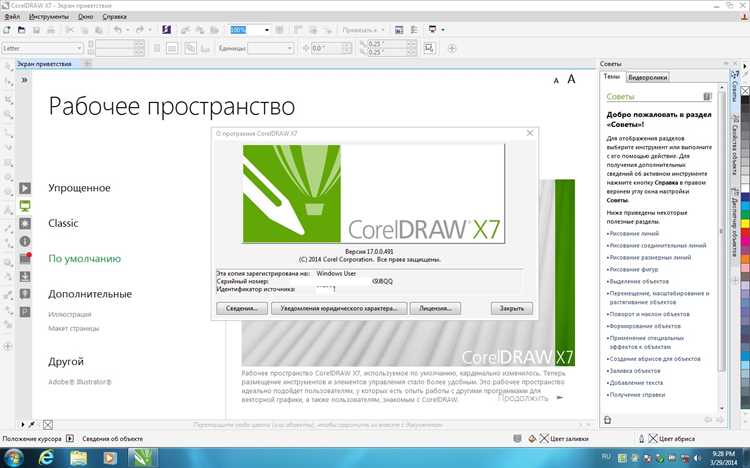The image size is (750, 468).
Task: Click the fill bucket icon in status bar
Action: (532, 438)
